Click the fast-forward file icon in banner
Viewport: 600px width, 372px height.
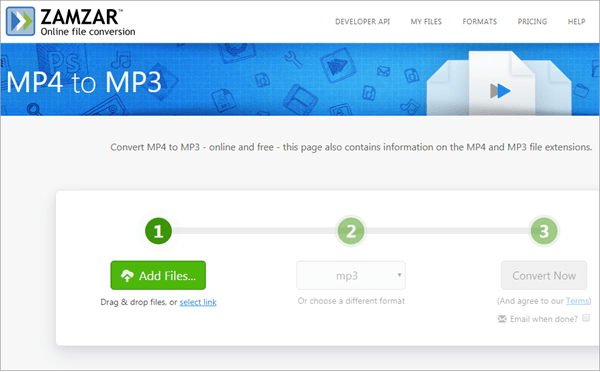[x=500, y=91]
